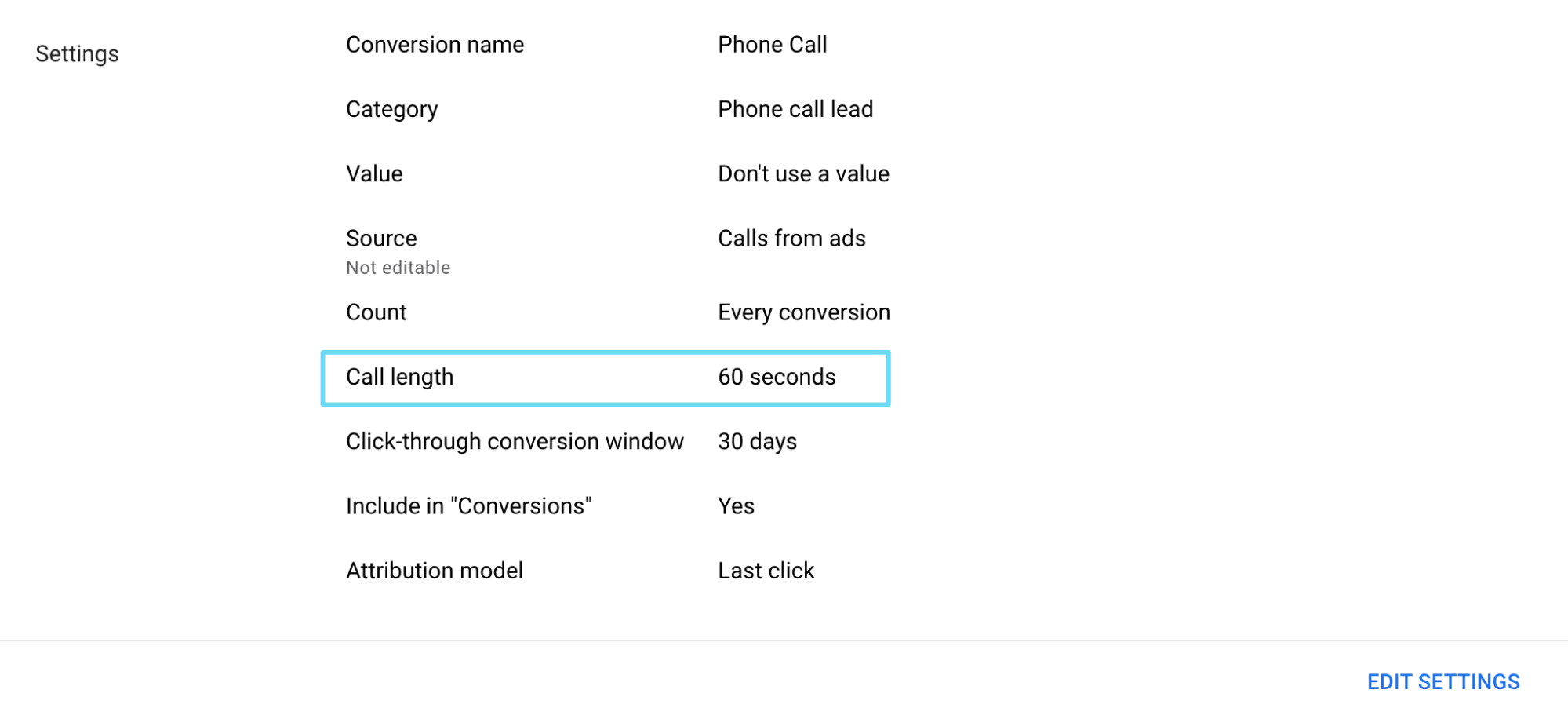Select Click-through conversion window label
Screen dimensions: 1568x719
[515, 441]
